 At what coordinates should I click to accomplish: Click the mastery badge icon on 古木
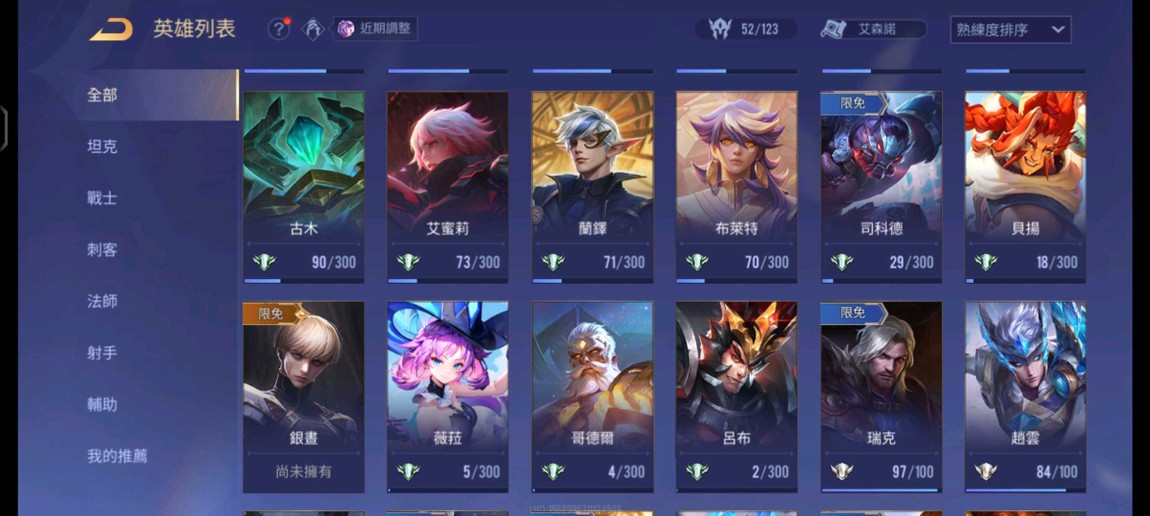(265, 262)
